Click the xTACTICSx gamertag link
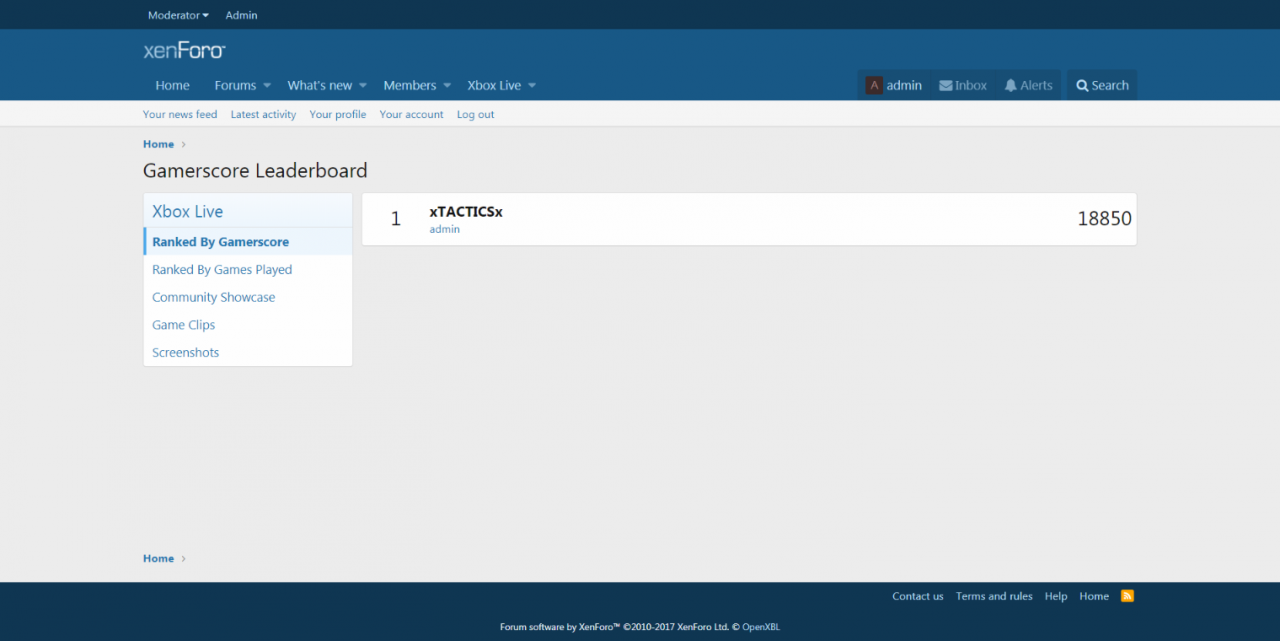The image size is (1280, 641). point(466,212)
